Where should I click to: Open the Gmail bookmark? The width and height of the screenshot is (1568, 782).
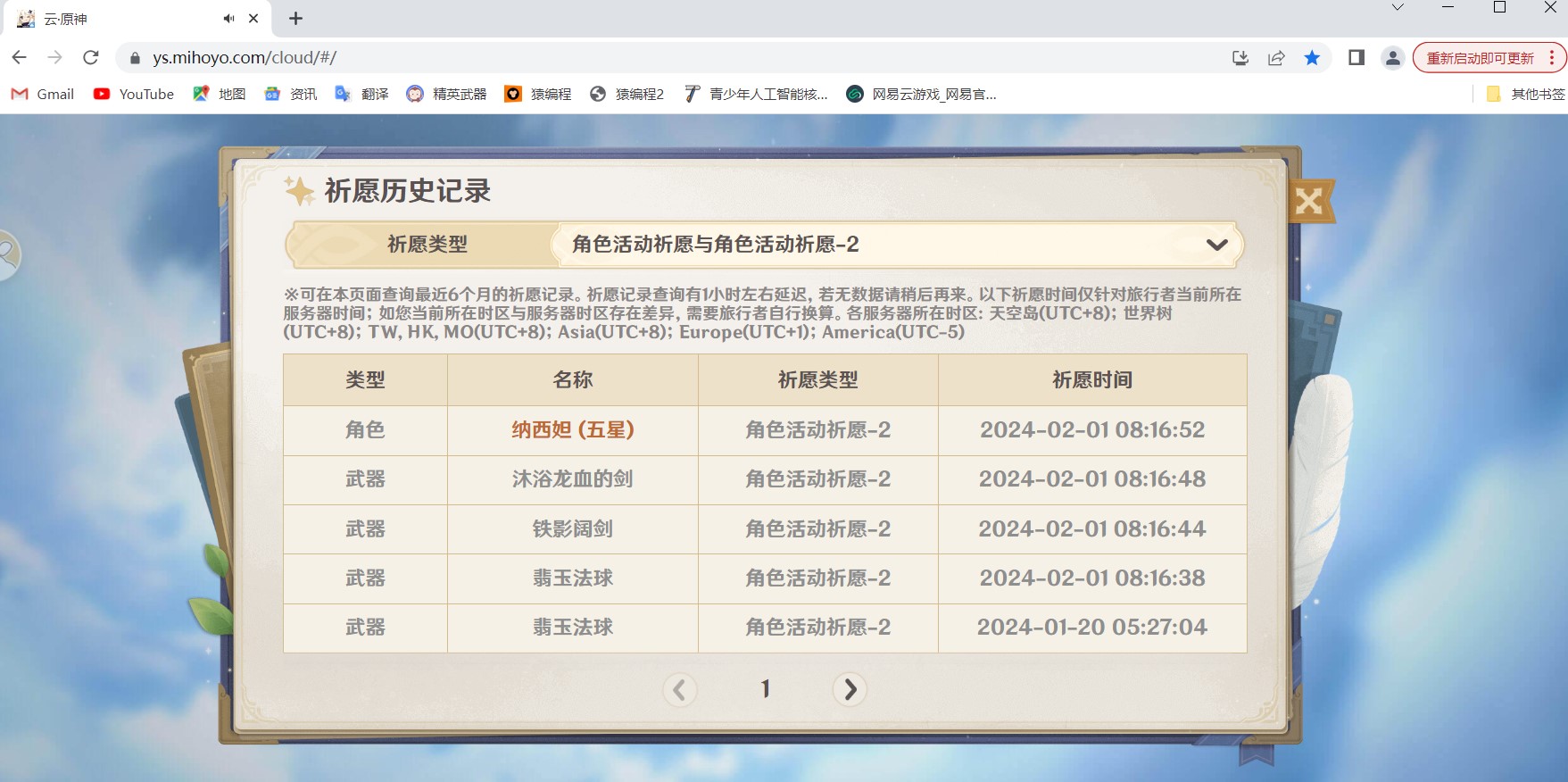click(x=43, y=94)
